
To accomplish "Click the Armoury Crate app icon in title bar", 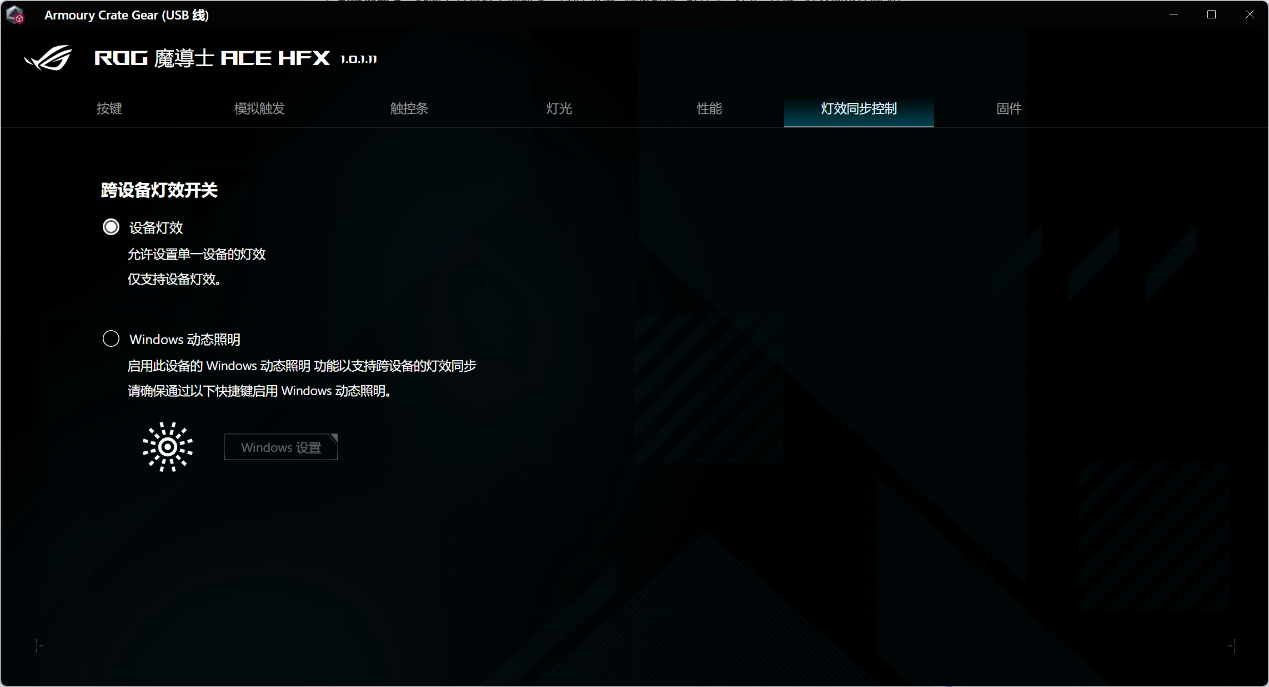I will (x=15, y=15).
